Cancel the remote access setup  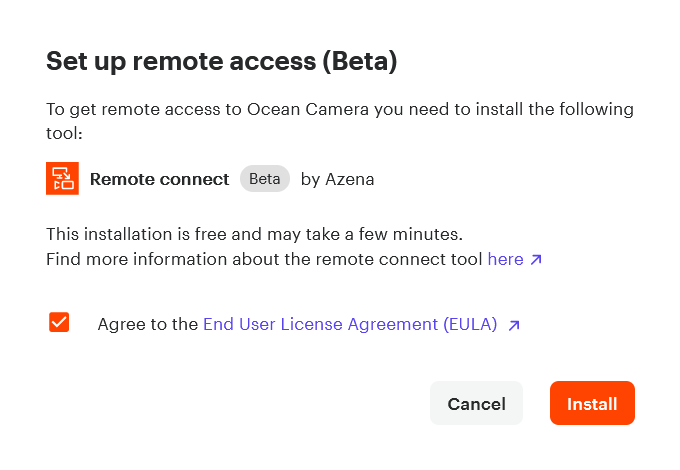click(476, 403)
